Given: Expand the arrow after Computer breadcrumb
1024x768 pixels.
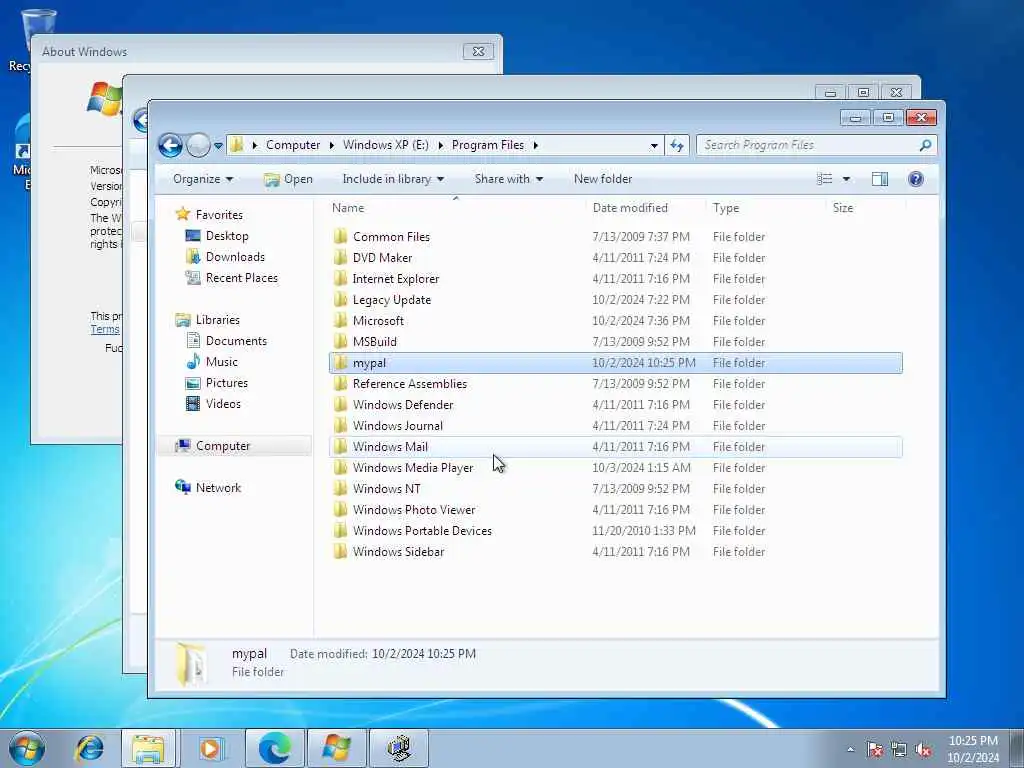Looking at the screenshot, I should [332, 145].
